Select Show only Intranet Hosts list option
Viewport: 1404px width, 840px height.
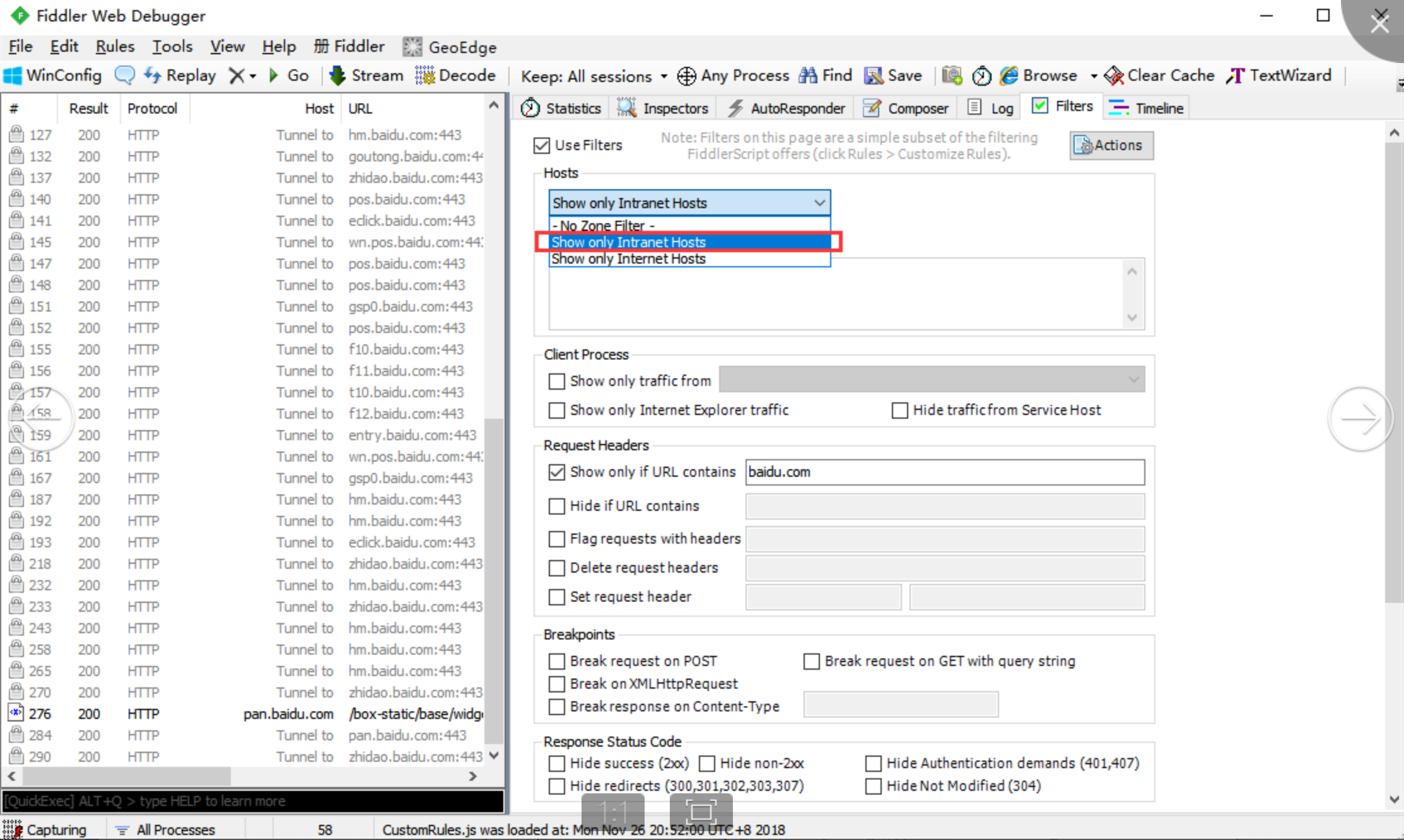pyautogui.click(x=689, y=242)
